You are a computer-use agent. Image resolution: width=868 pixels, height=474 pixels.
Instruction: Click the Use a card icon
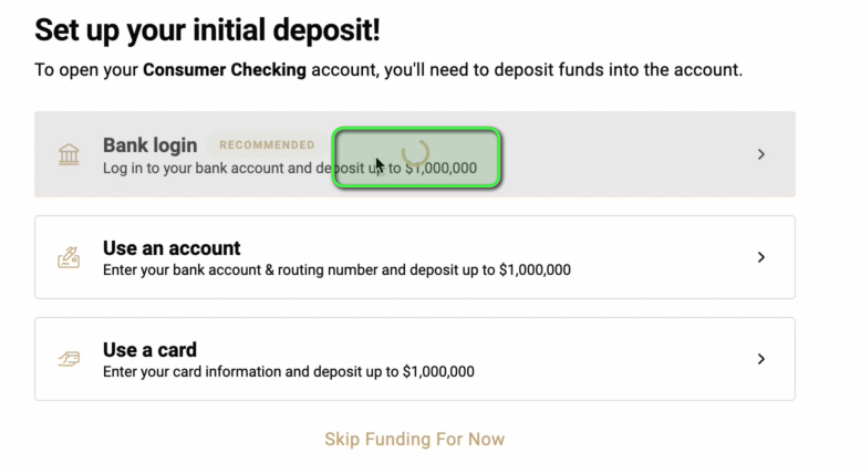(68, 360)
